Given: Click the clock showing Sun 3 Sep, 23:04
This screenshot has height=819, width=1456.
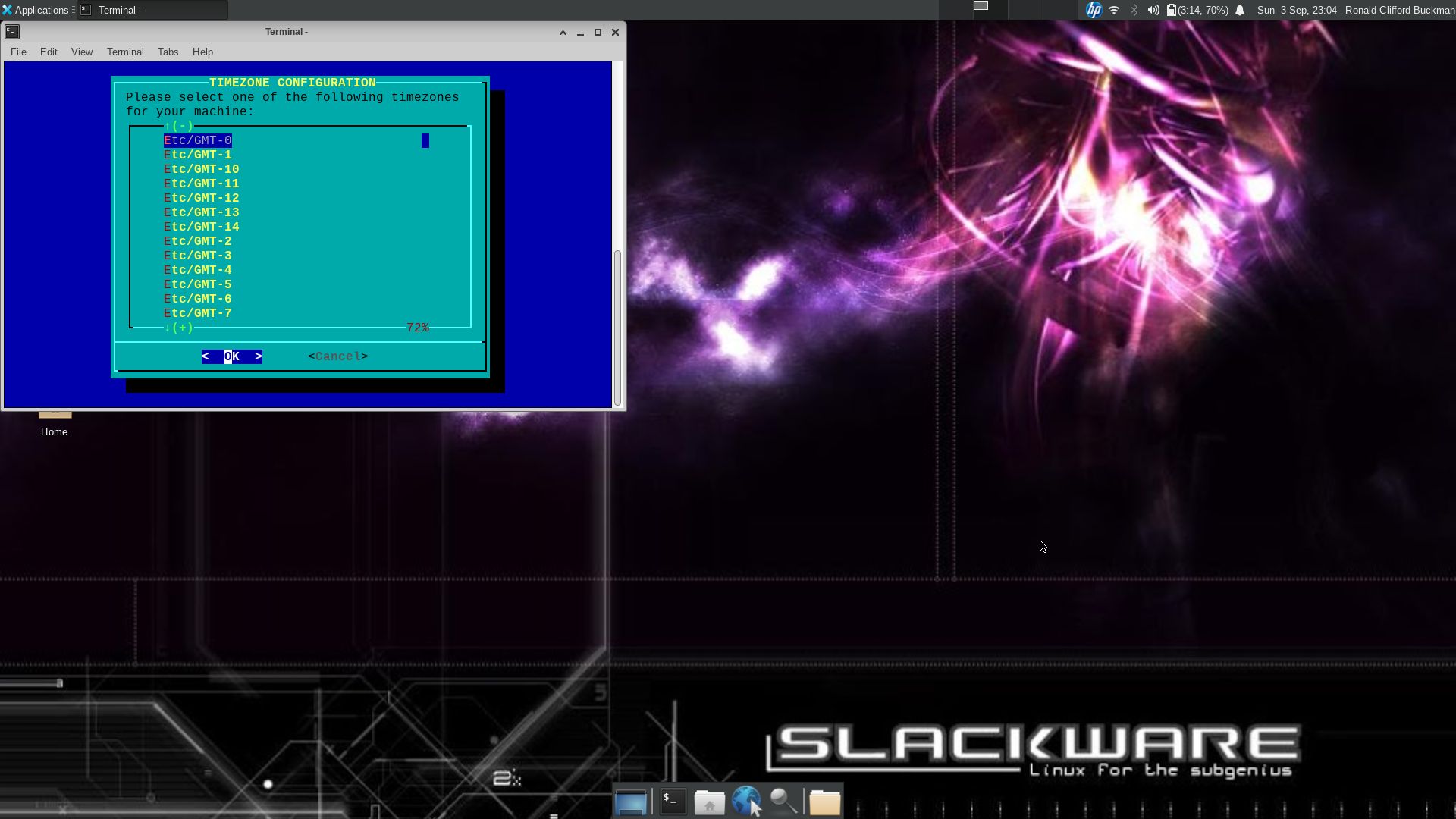Looking at the screenshot, I should point(1297,10).
